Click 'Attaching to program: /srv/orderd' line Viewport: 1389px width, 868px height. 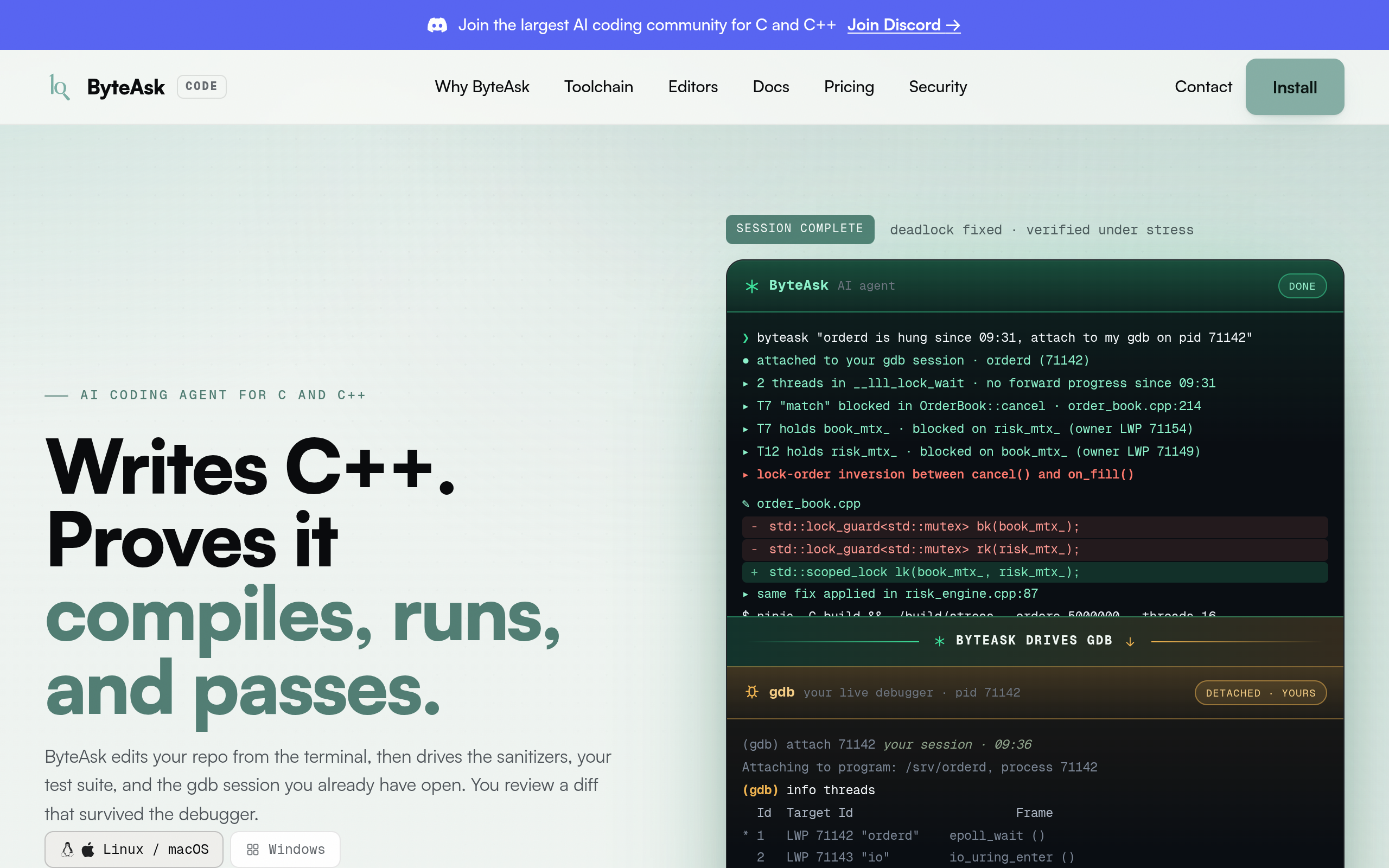pyautogui.click(x=920, y=767)
